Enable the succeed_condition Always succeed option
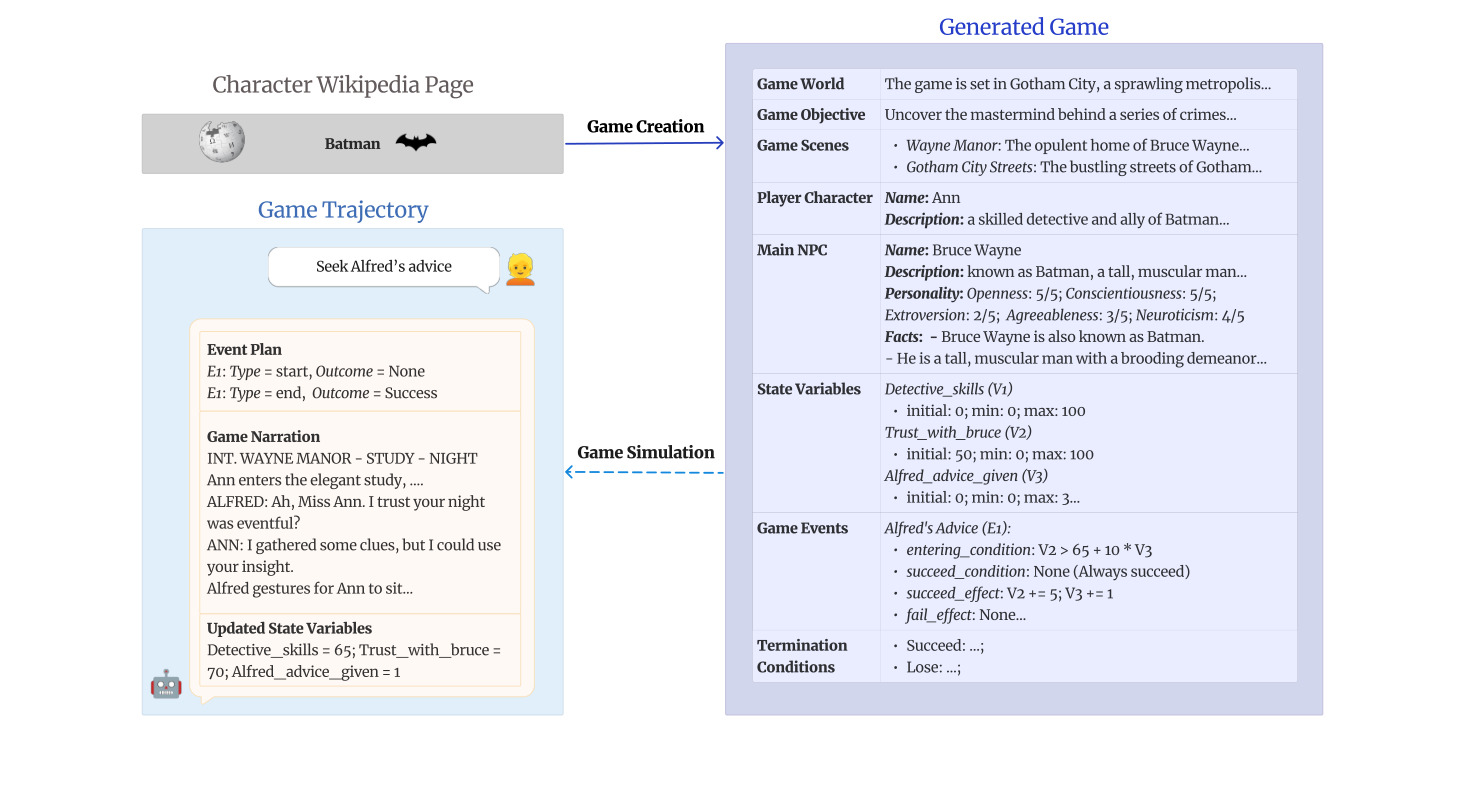The image size is (1478, 786). [1026, 571]
